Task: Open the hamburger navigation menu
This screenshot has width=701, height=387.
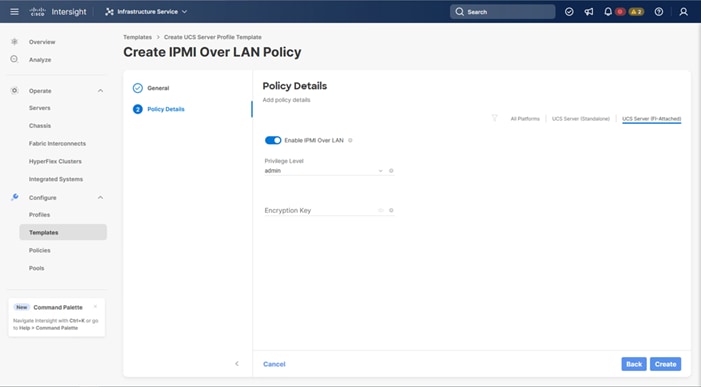Action: point(14,12)
